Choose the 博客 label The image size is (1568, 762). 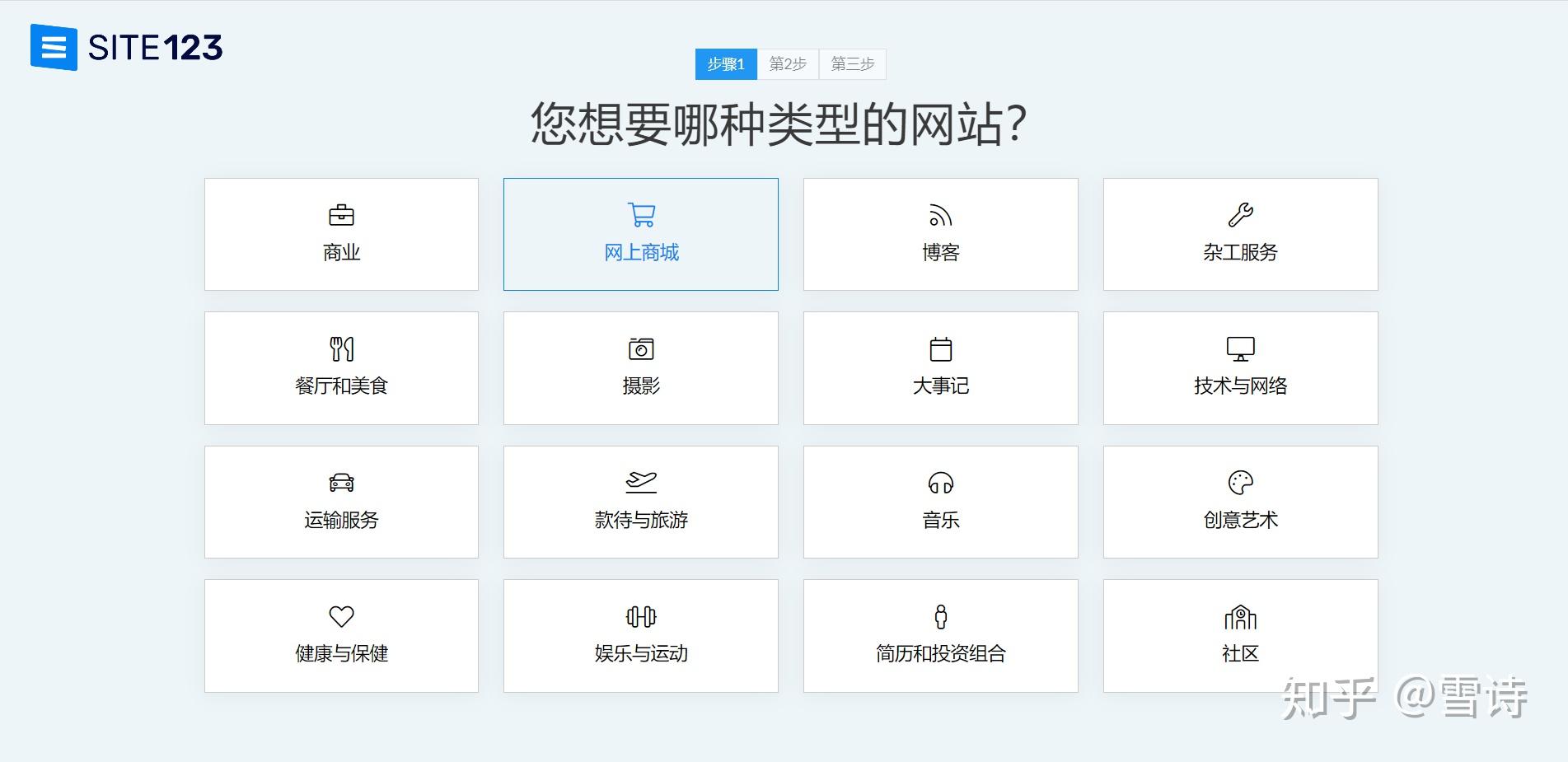tap(941, 253)
